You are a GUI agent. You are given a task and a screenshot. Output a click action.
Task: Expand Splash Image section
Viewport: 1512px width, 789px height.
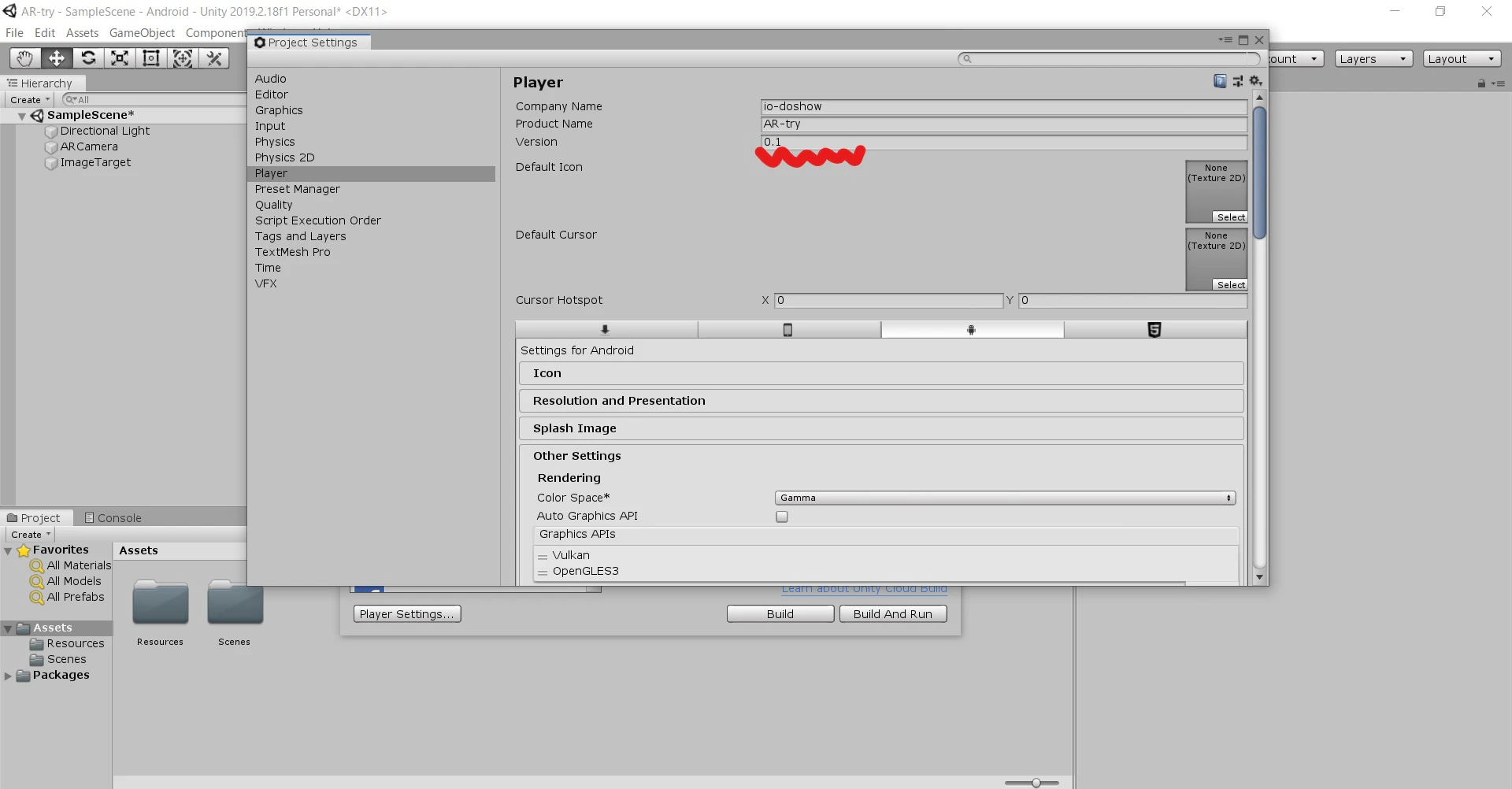coord(881,428)
